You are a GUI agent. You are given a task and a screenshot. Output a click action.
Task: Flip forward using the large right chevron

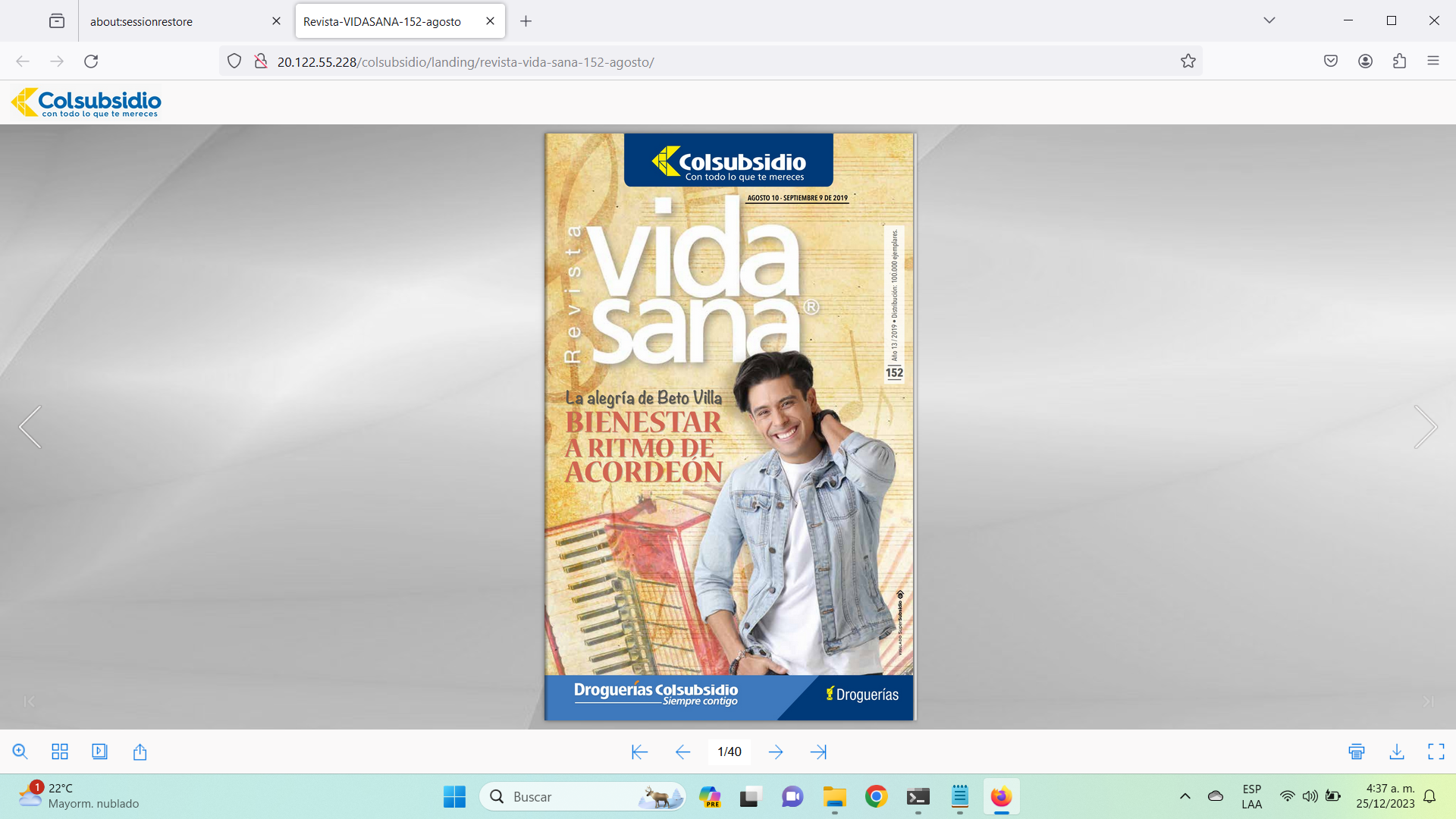click(x=1425, y=427)
